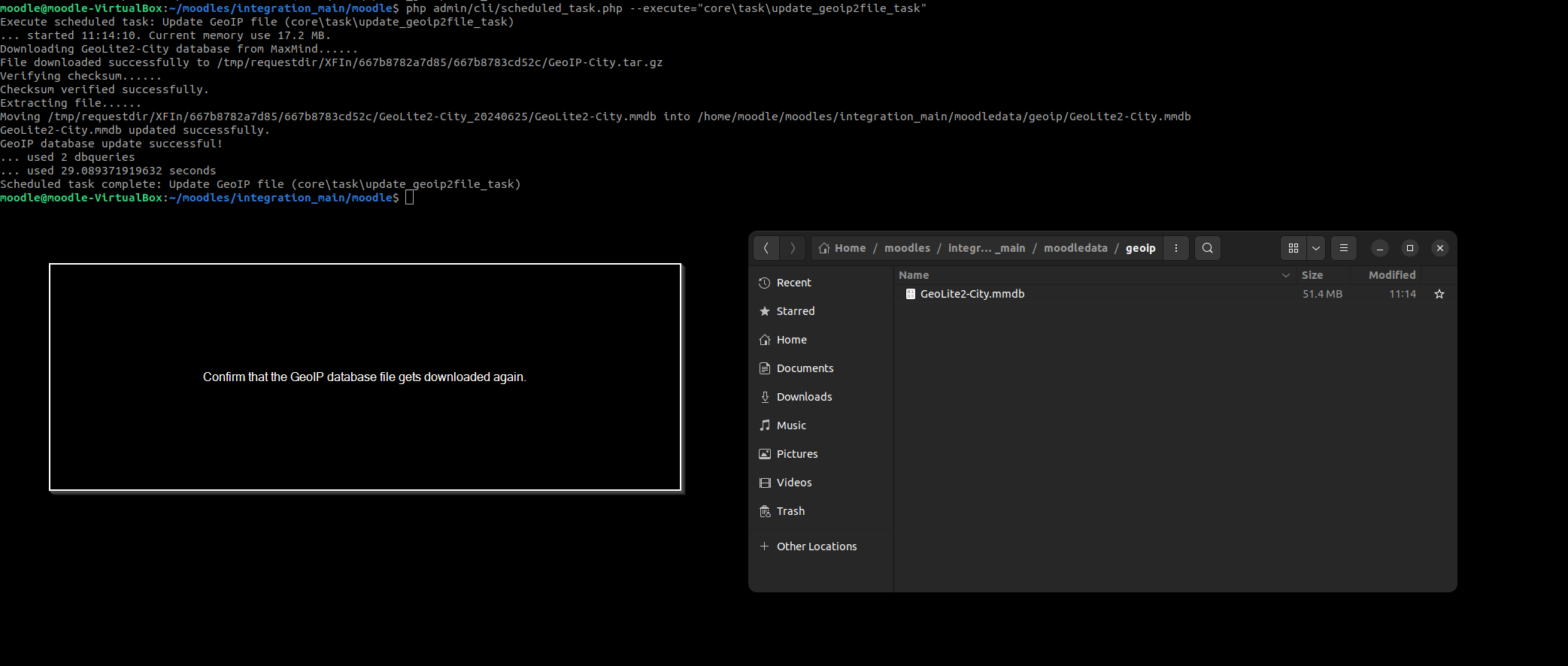Close the file manager window

(1440, 248)
